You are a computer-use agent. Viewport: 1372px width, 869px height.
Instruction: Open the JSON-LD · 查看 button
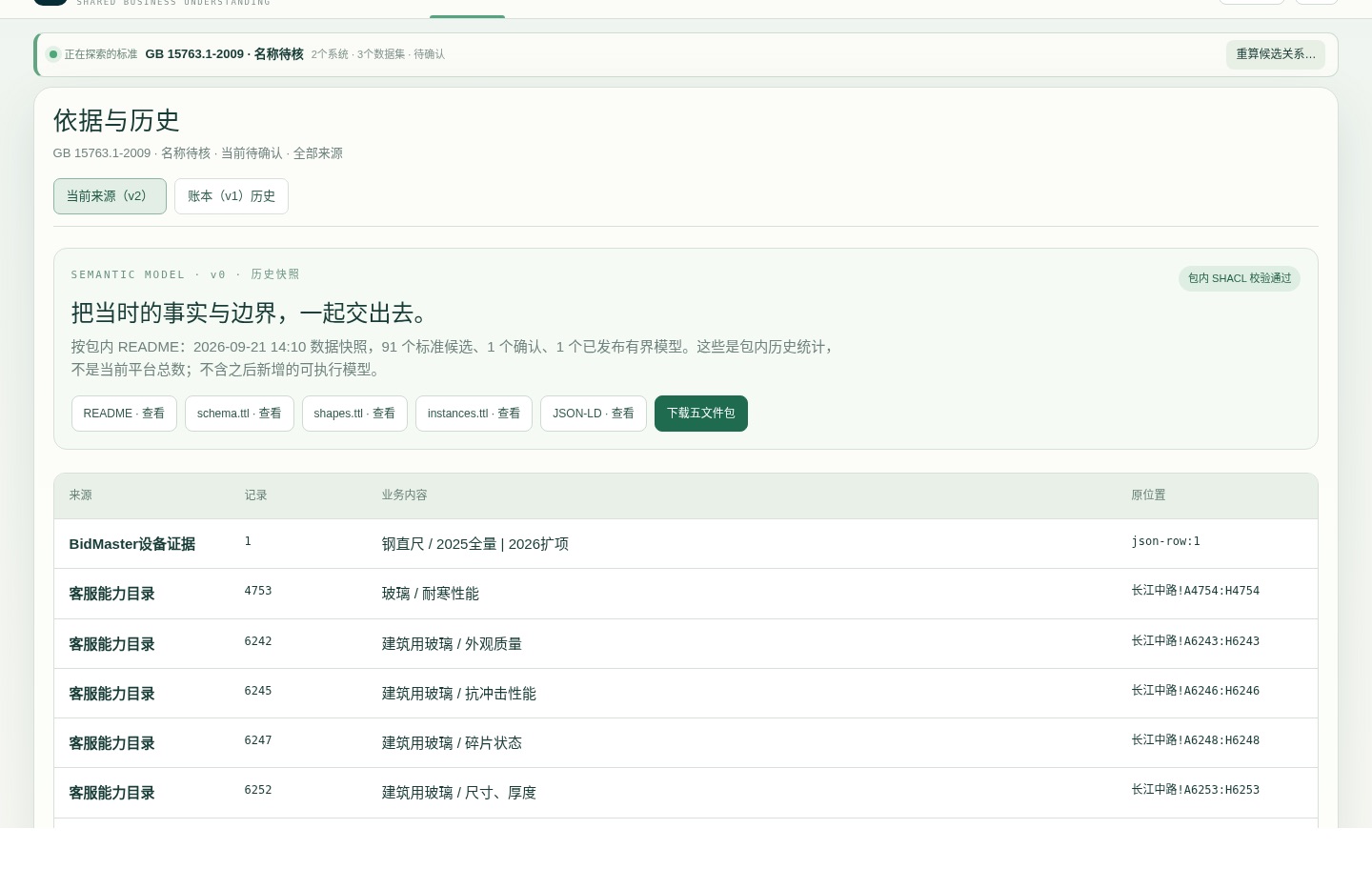[594, 414]
